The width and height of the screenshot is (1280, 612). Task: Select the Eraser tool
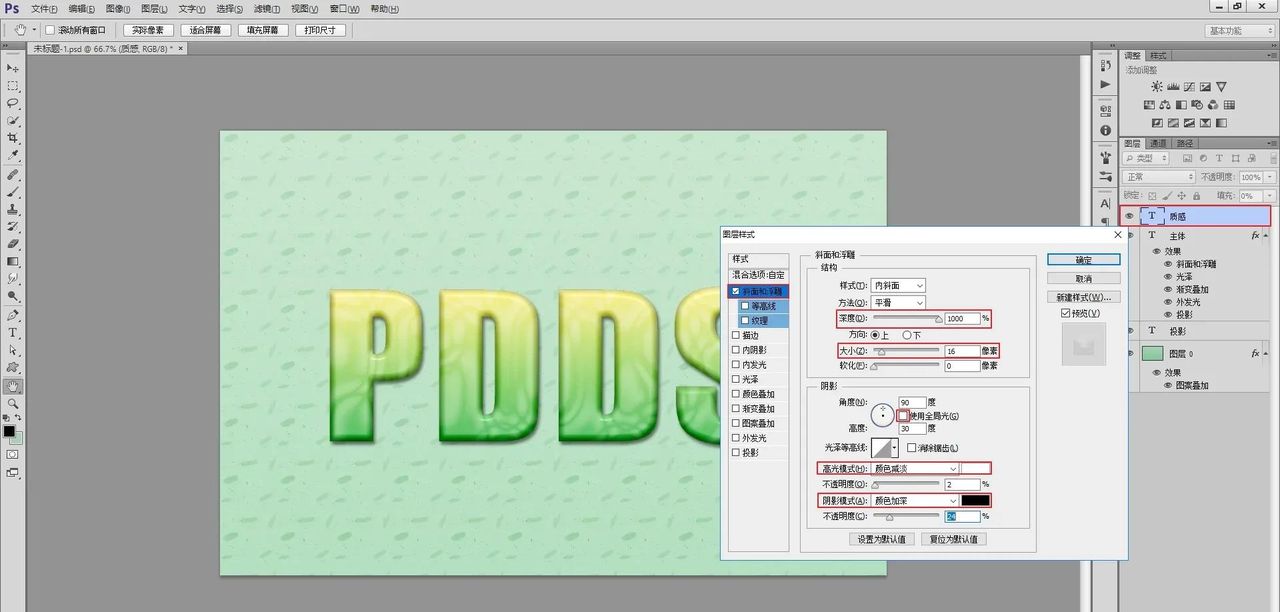13,243
